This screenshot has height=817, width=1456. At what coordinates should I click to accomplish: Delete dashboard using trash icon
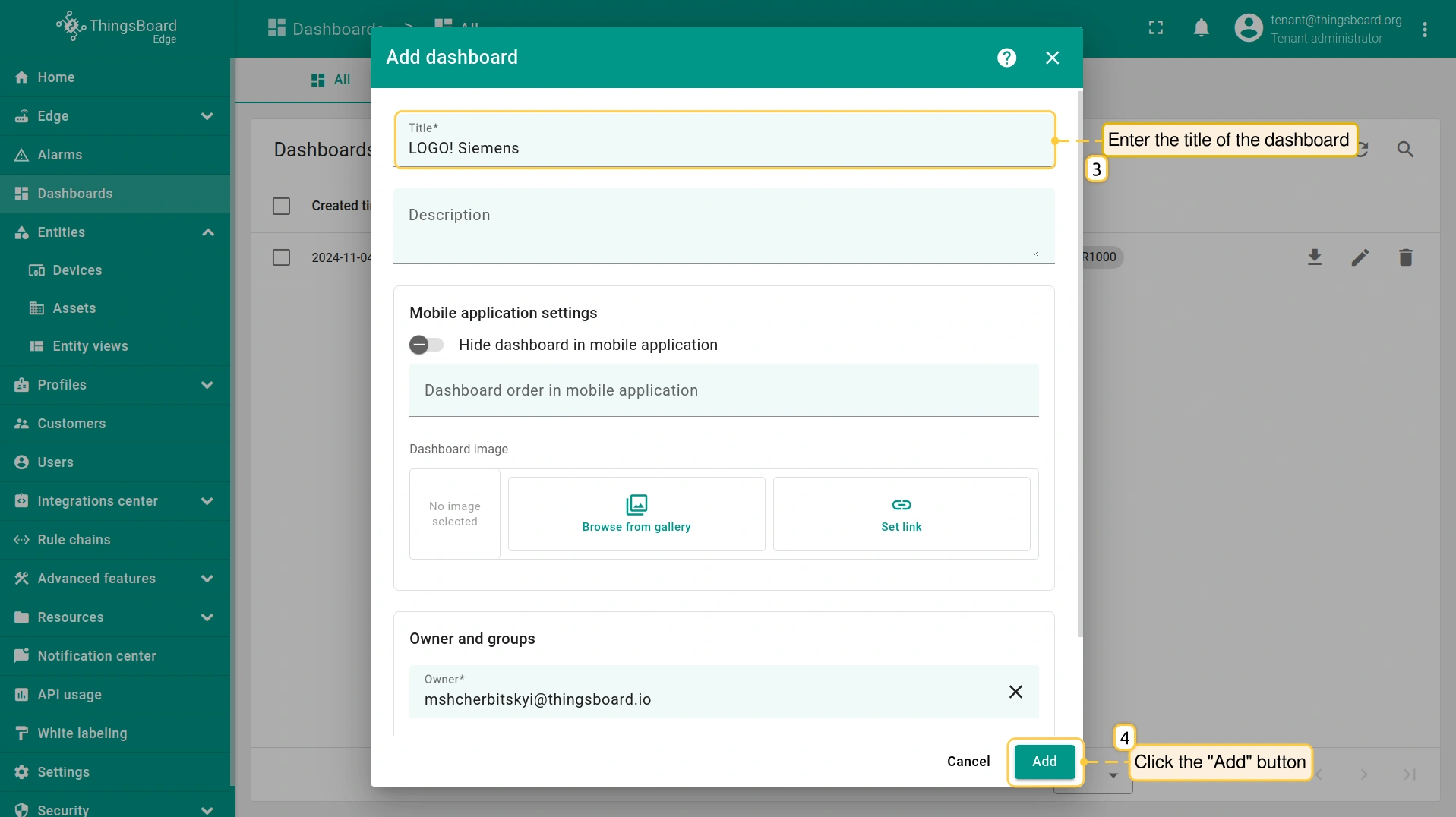[x=1406, y=257]
